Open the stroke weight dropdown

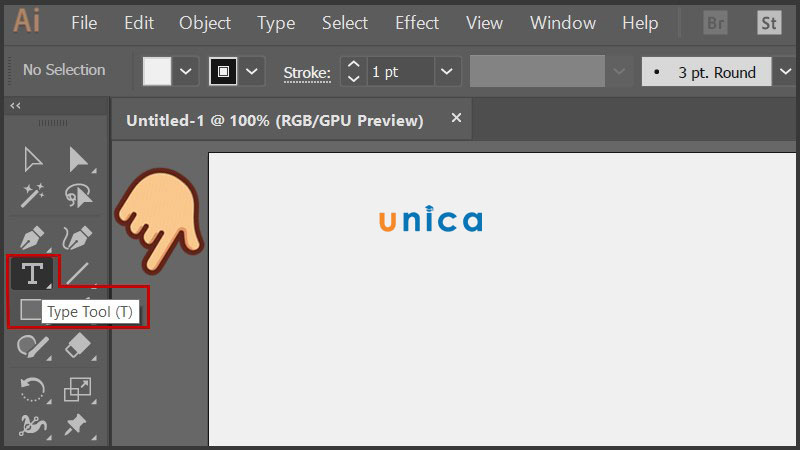[447, 71]
